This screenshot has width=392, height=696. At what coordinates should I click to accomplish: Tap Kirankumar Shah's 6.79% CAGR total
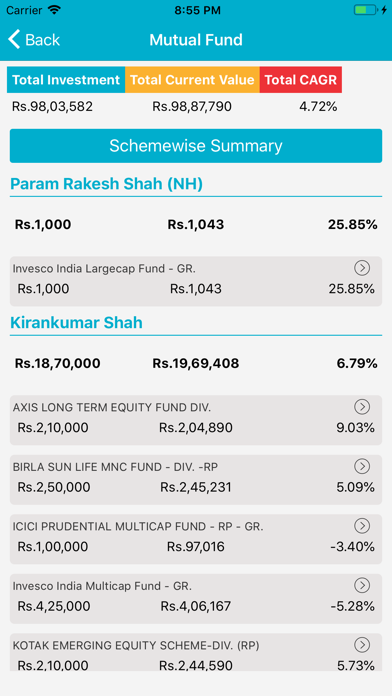pos(357,364)
